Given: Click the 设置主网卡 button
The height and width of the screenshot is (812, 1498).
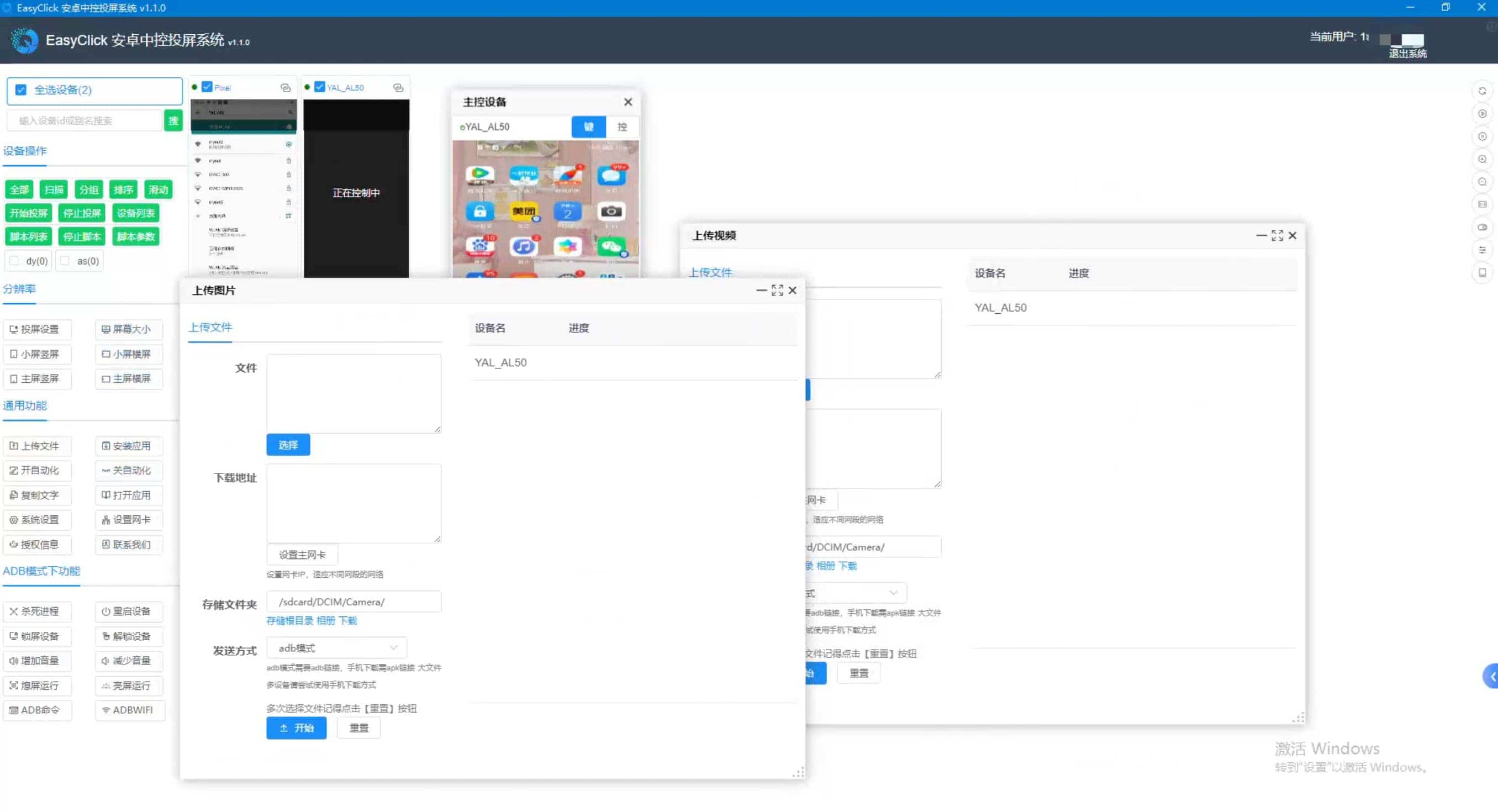Looking at the screenshot, I should [302, 555].
